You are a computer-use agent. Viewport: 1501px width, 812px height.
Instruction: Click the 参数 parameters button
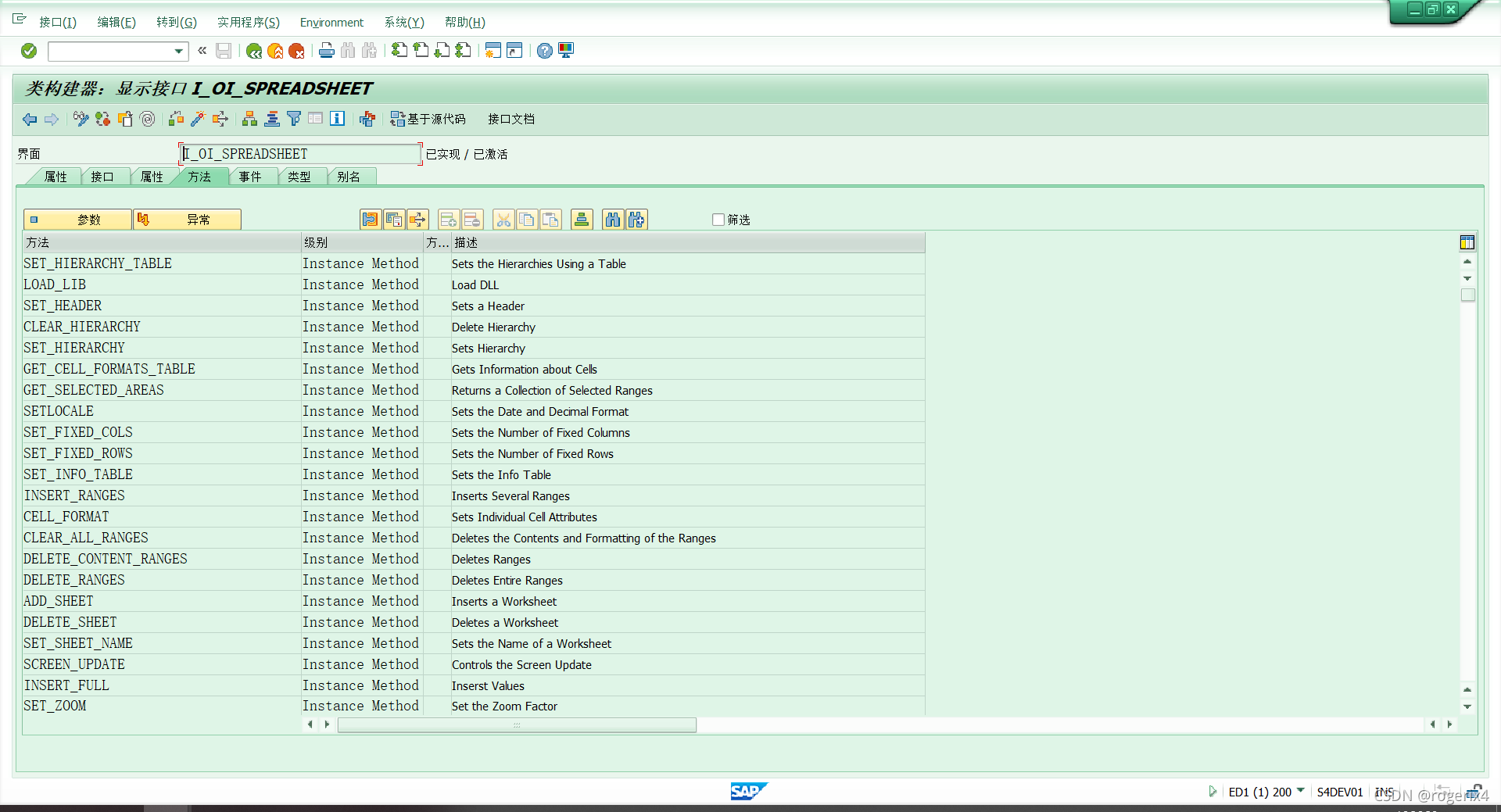point(77,220)
